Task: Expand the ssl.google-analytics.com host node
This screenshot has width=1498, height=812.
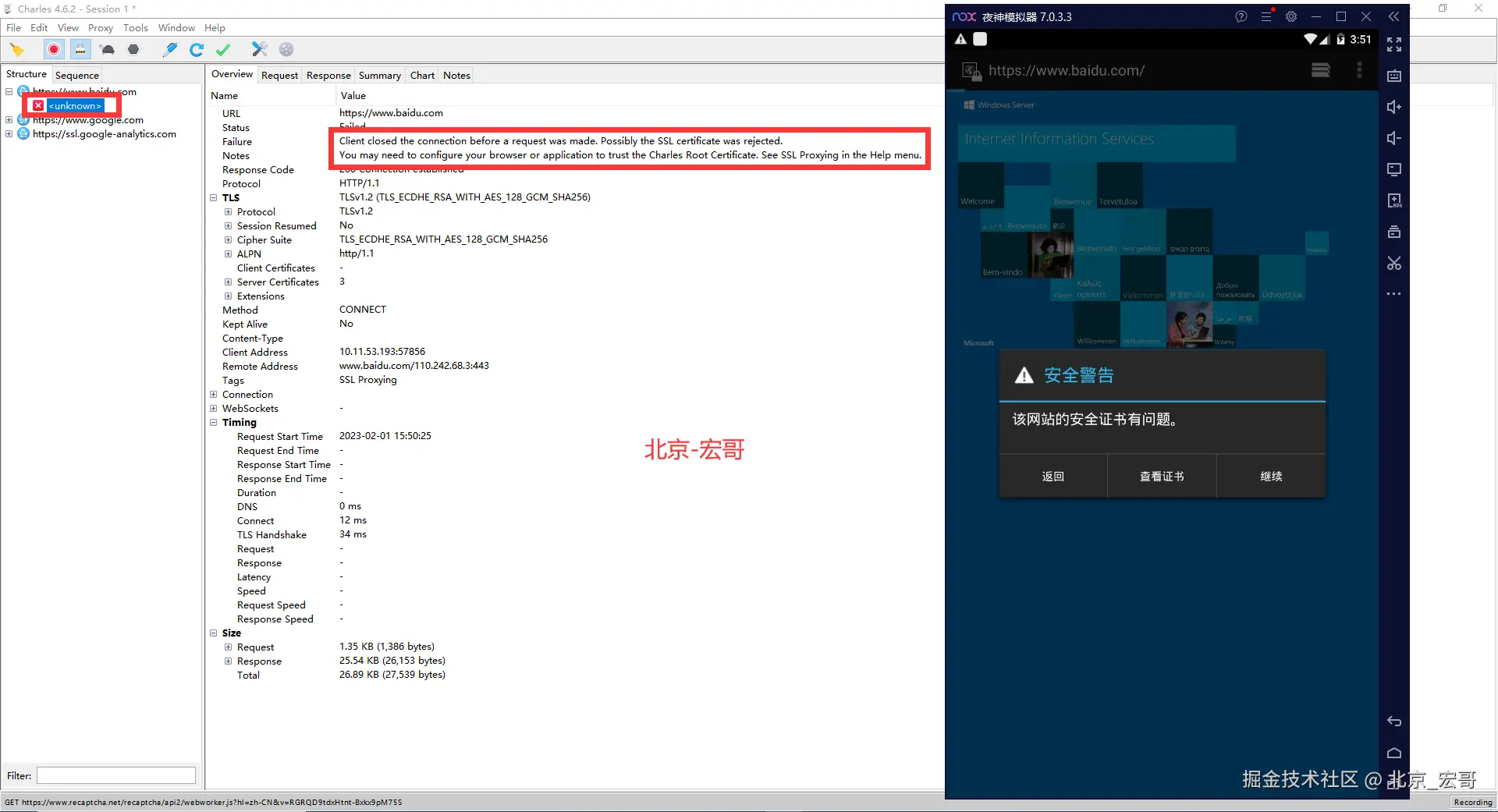Action: tap(9, 133)
